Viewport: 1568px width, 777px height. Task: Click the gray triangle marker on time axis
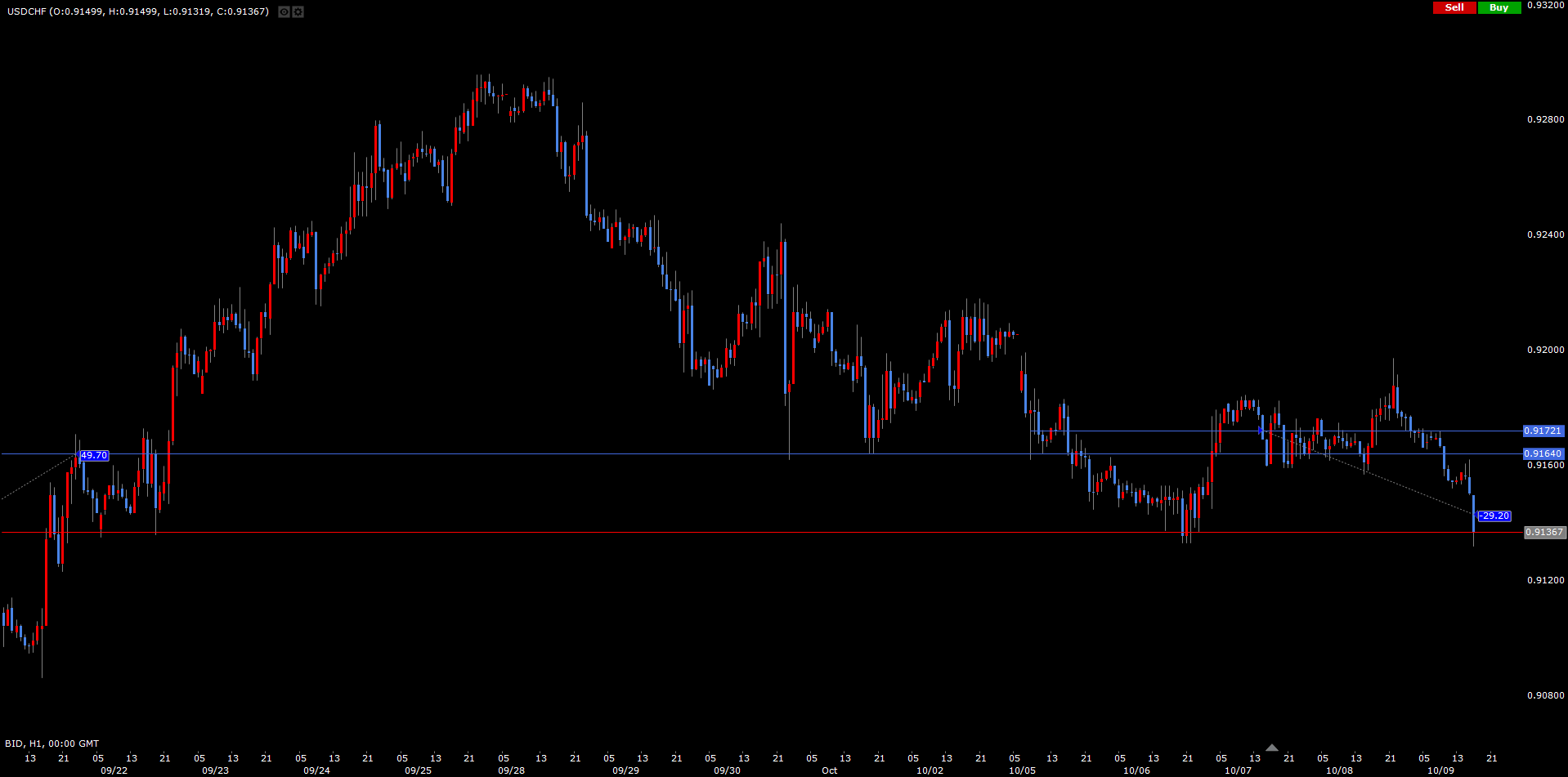tap(1271, 748)
